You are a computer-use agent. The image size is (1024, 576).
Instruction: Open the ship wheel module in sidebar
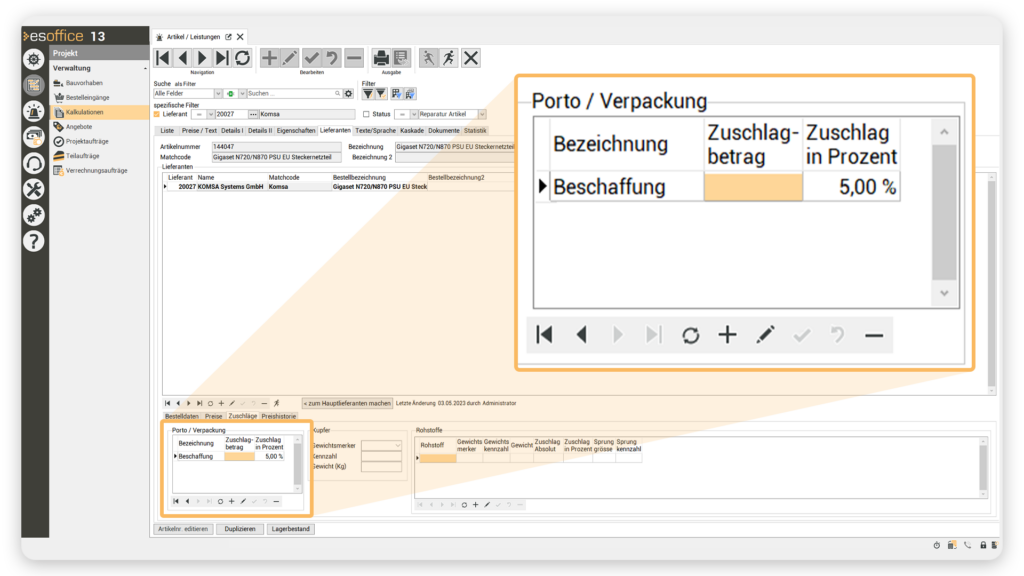tap(34, 59)
